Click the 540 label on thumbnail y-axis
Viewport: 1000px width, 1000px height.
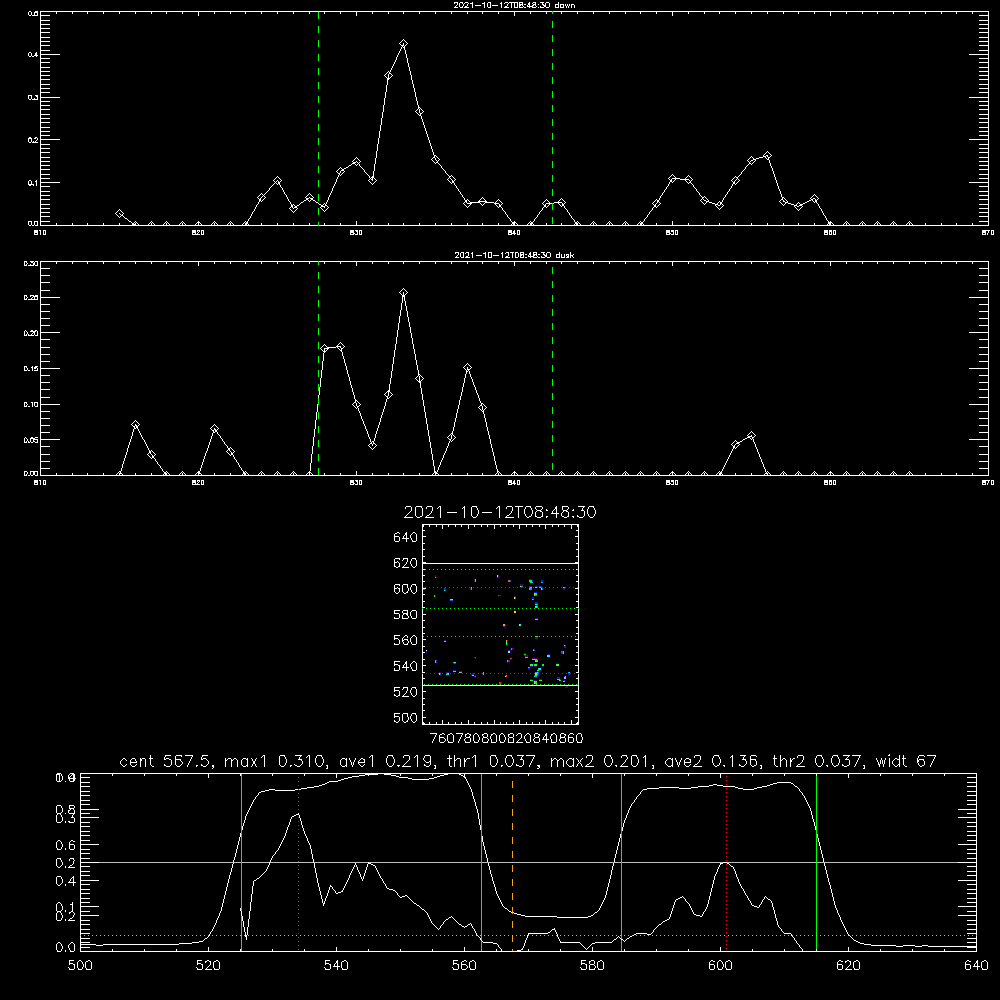pos(406,666)
